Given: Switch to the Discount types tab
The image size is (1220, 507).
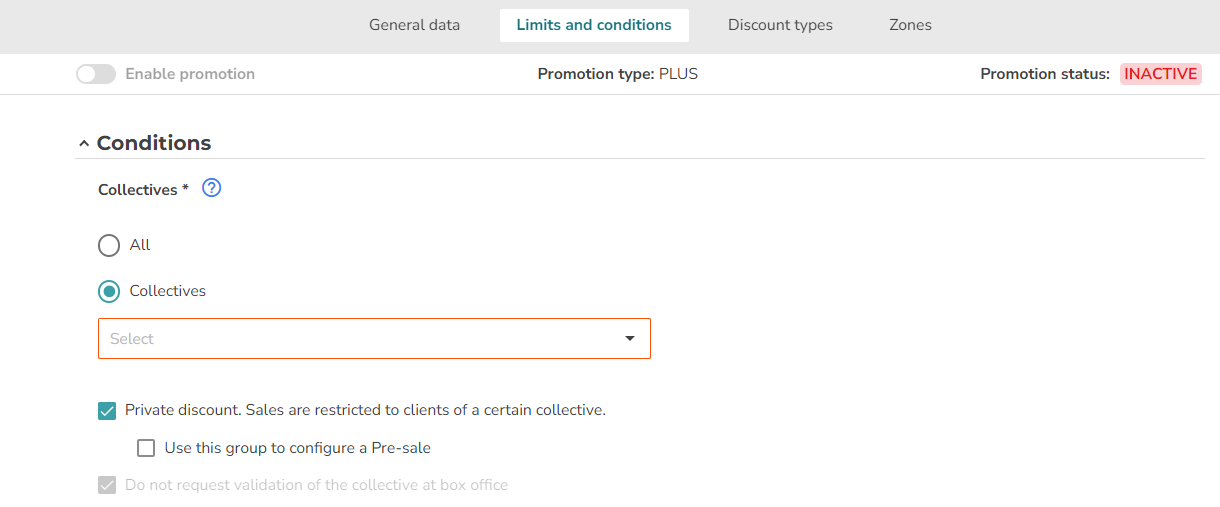Looking at the screenshot, I should 780,25.
